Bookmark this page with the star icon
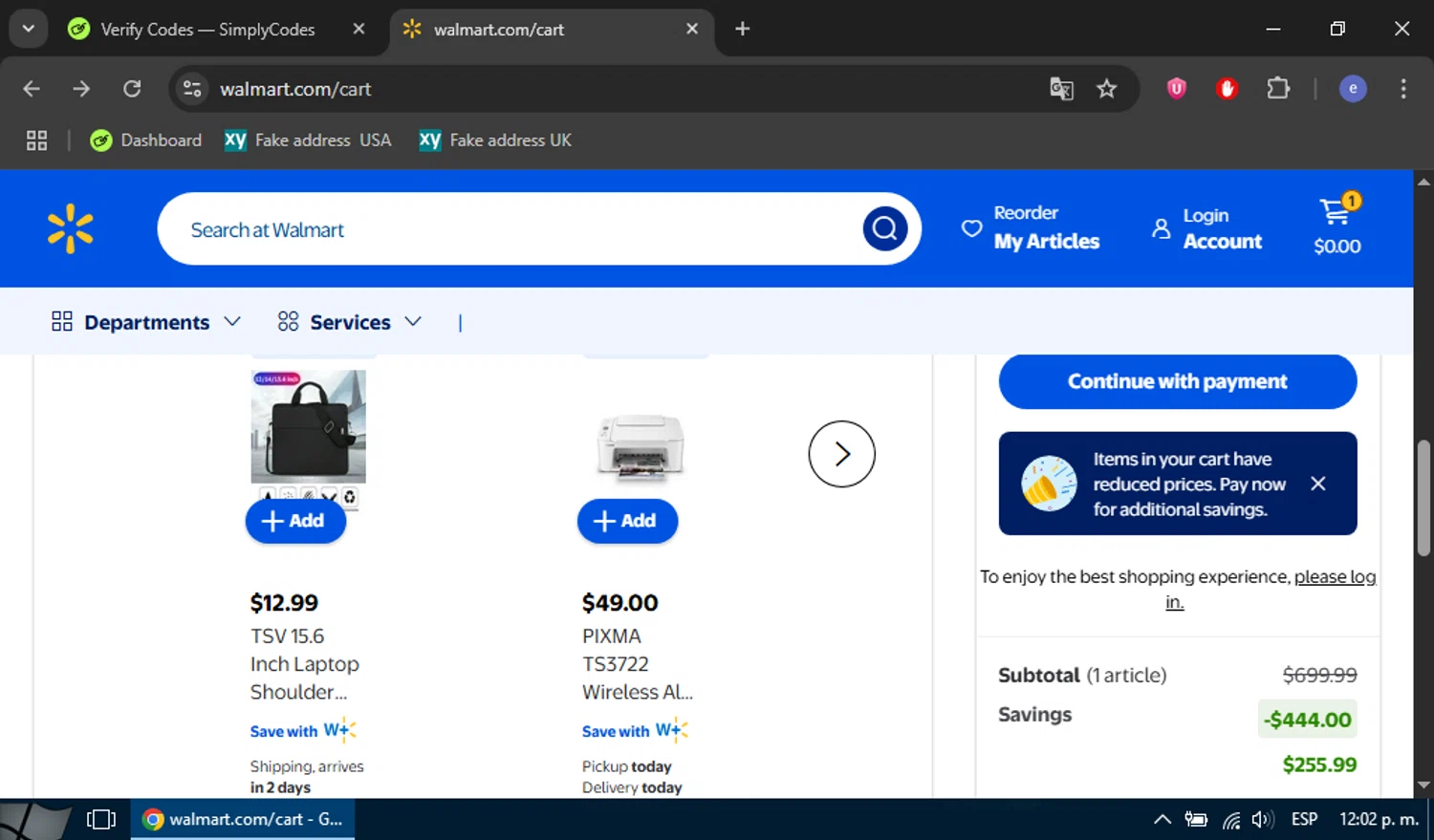1434x840 pixels. [1106, 89]
